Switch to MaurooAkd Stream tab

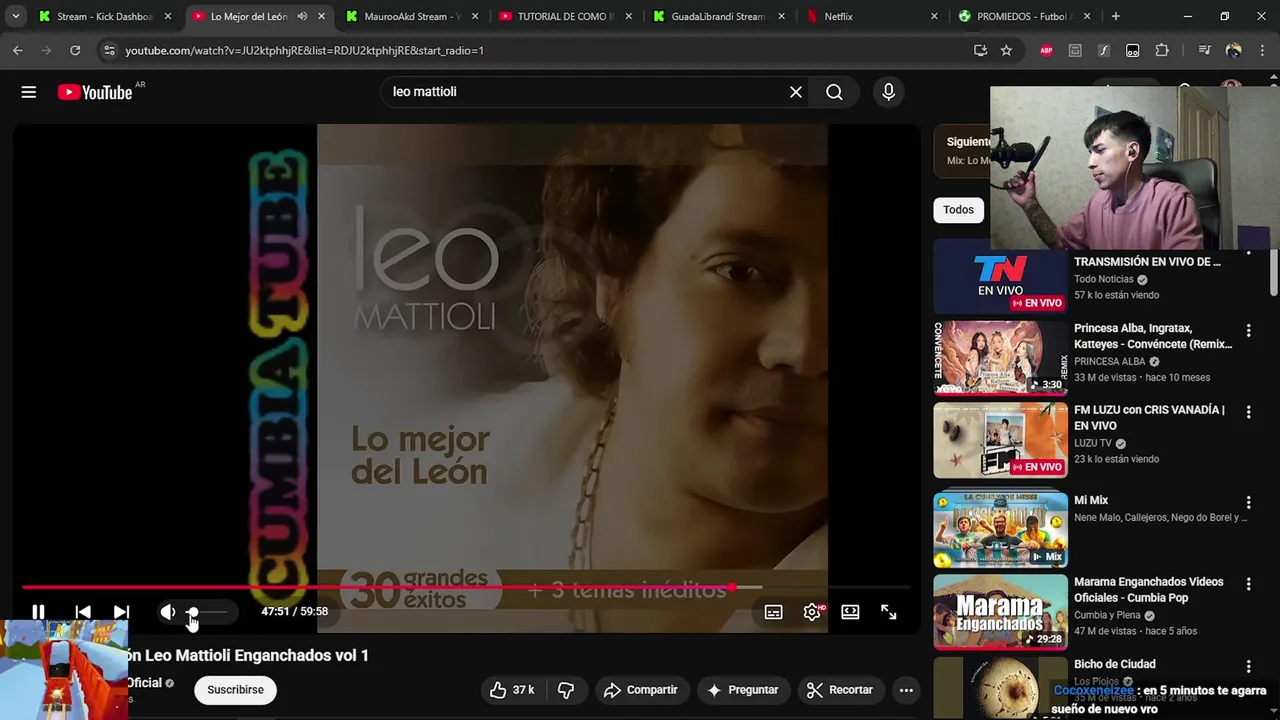tap(412, 16)
